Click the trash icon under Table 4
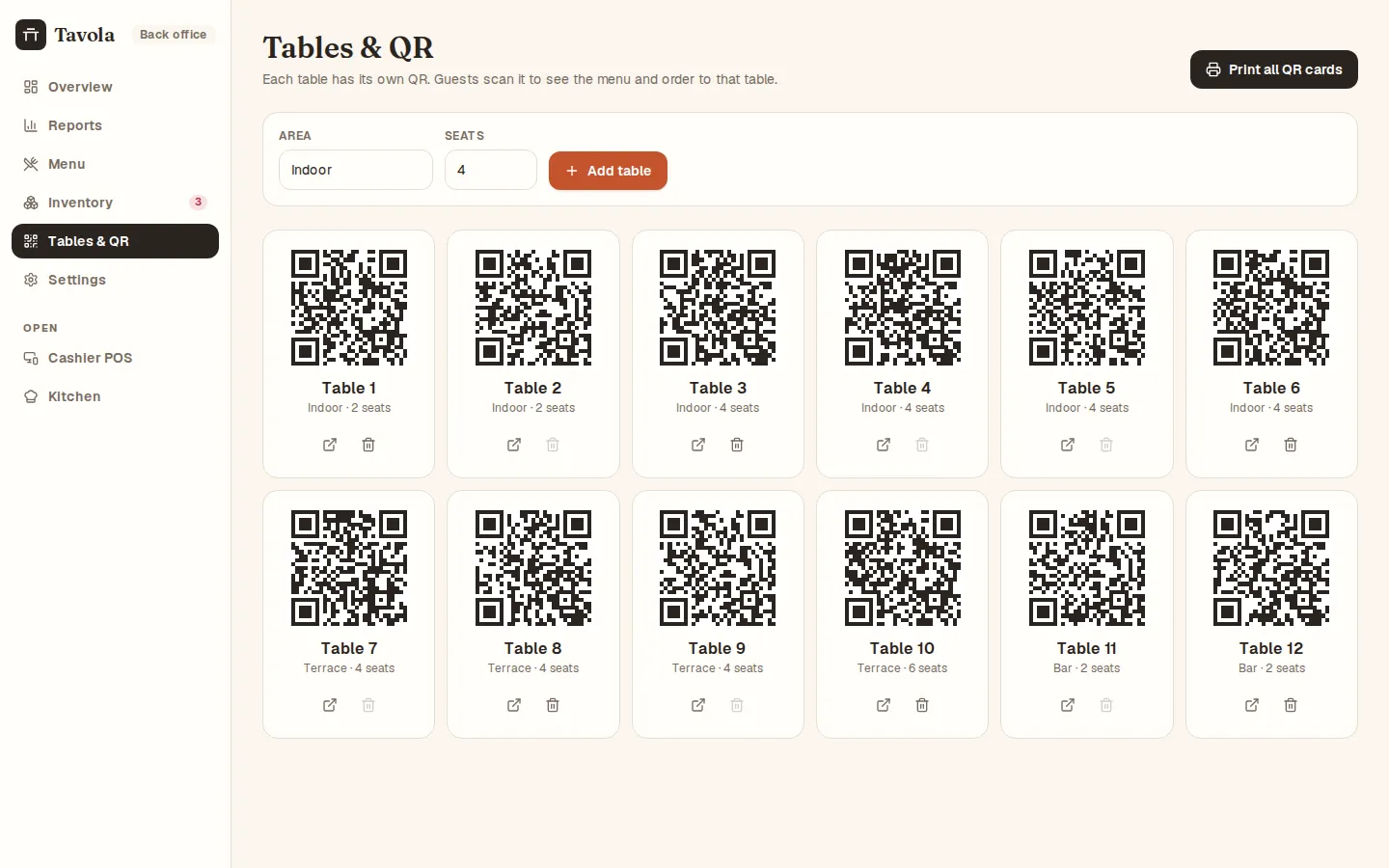This screenshot has height=868, width=1389. click(x=922, y=445)
